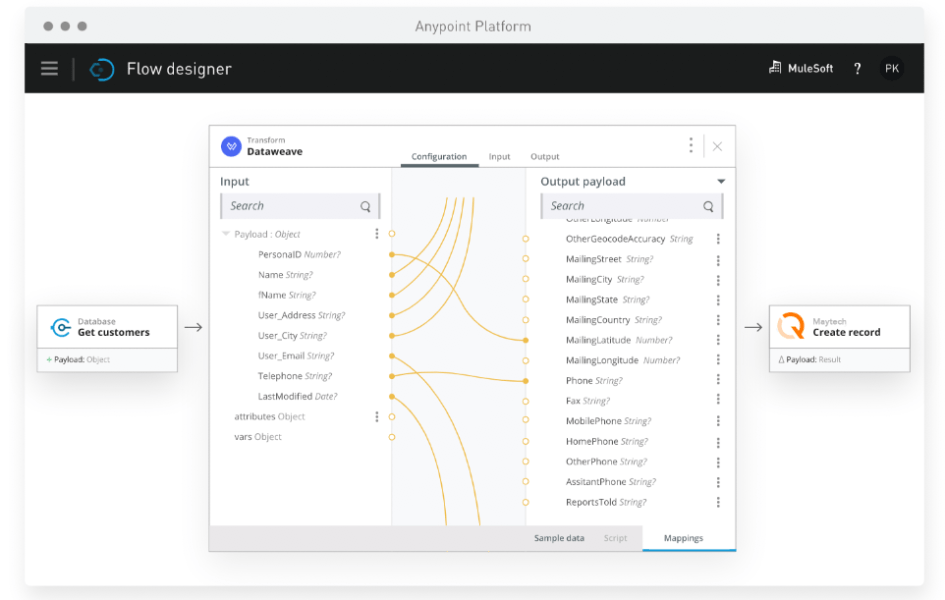Screen dimensions: 945x600
Task: Select the Get customers database card
Action: pyautogui.click(x=107, y=339)
